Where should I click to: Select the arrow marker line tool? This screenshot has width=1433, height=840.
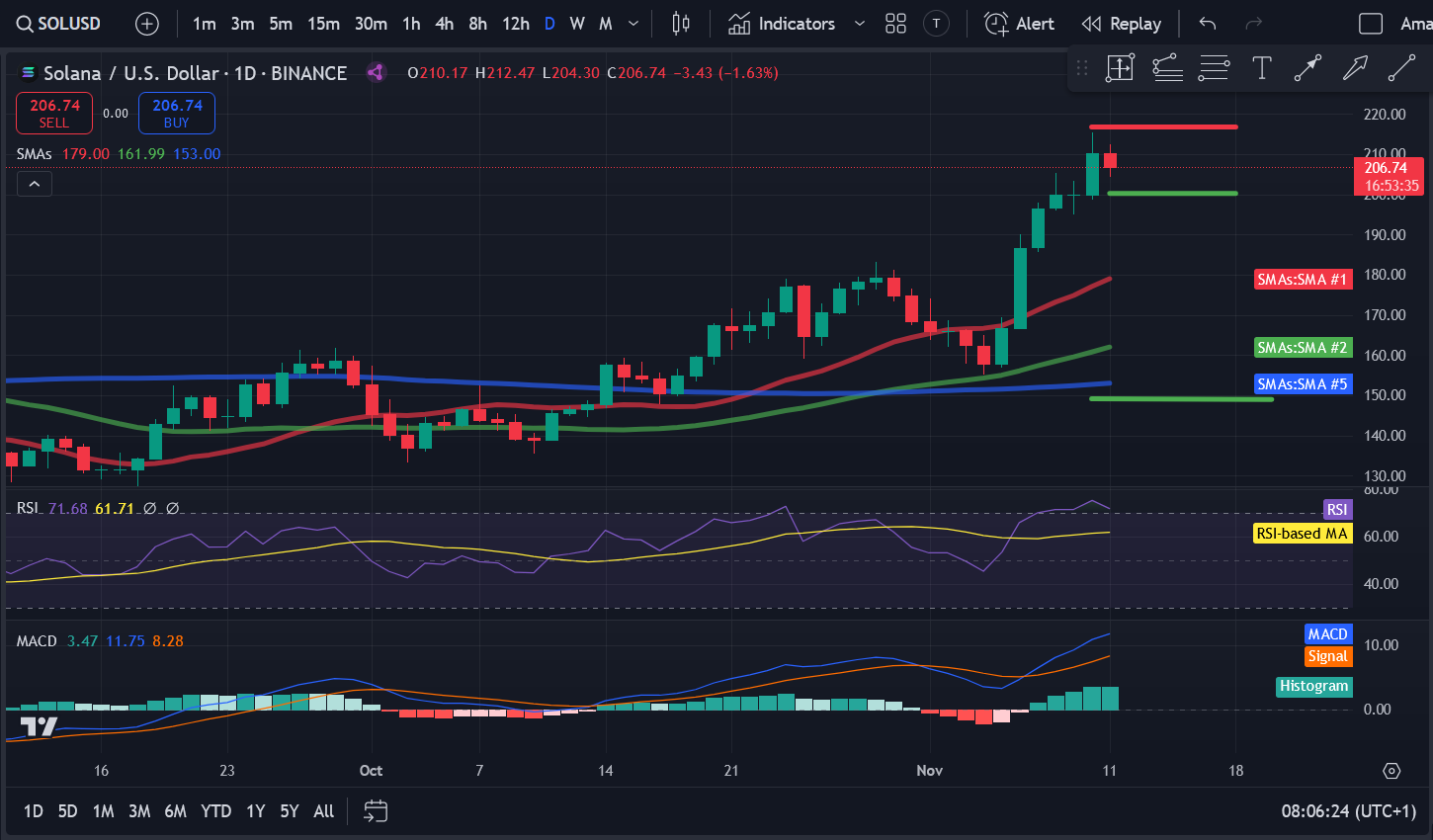tap(1307, 68)
